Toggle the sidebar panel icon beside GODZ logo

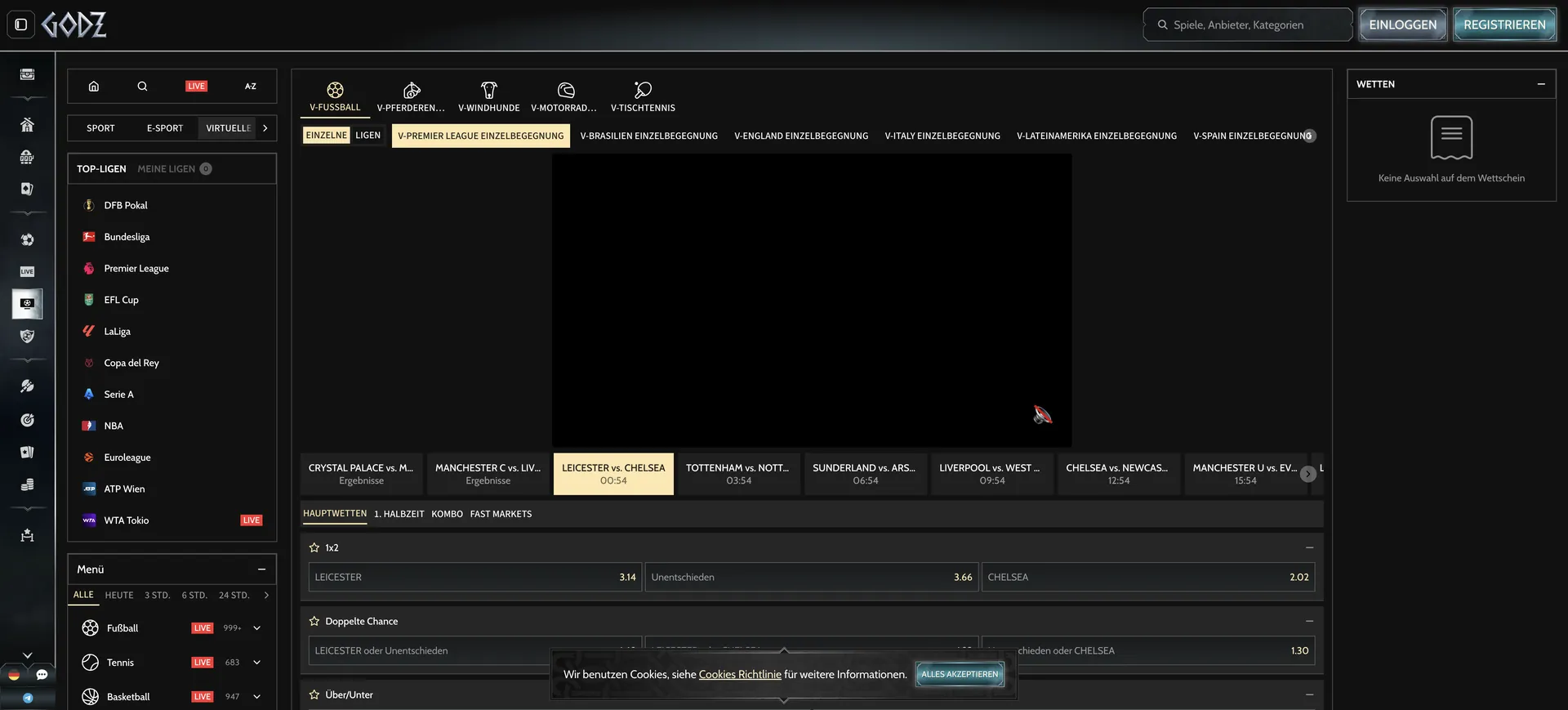(21, 25)
